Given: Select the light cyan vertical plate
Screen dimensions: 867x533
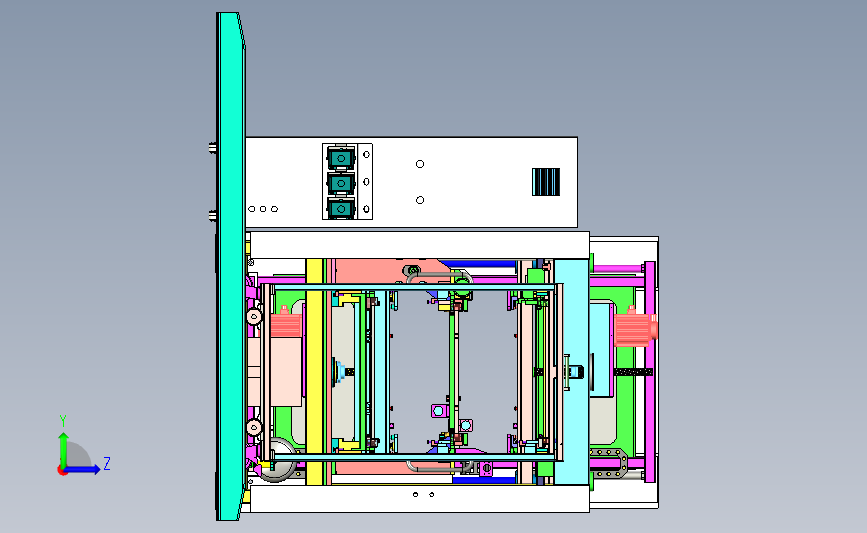Looking at the screenshot, I should [x=572, y=372].
